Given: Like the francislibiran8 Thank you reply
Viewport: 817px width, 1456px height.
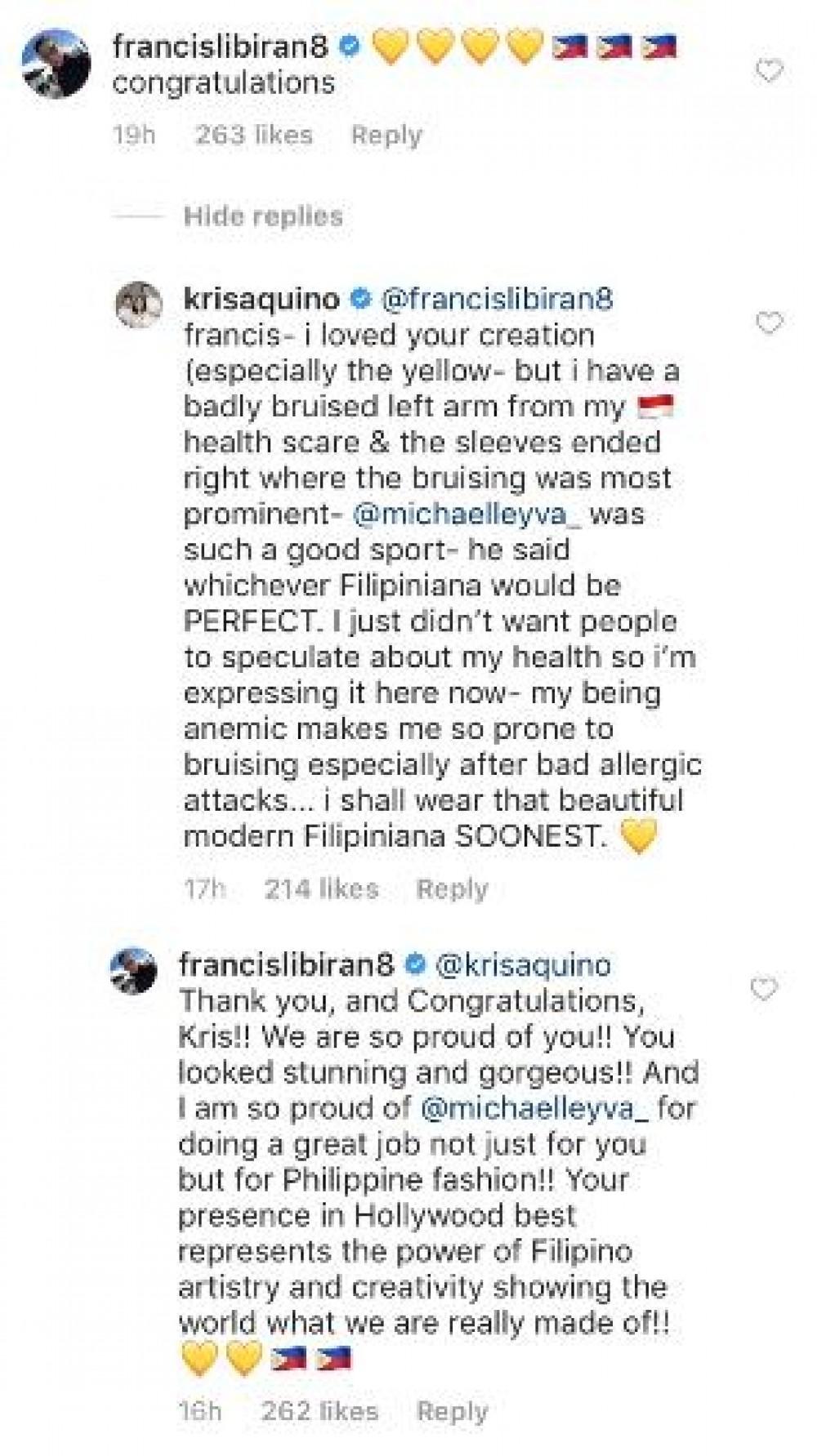Looking at the screenshot, I should coord(764,990).
